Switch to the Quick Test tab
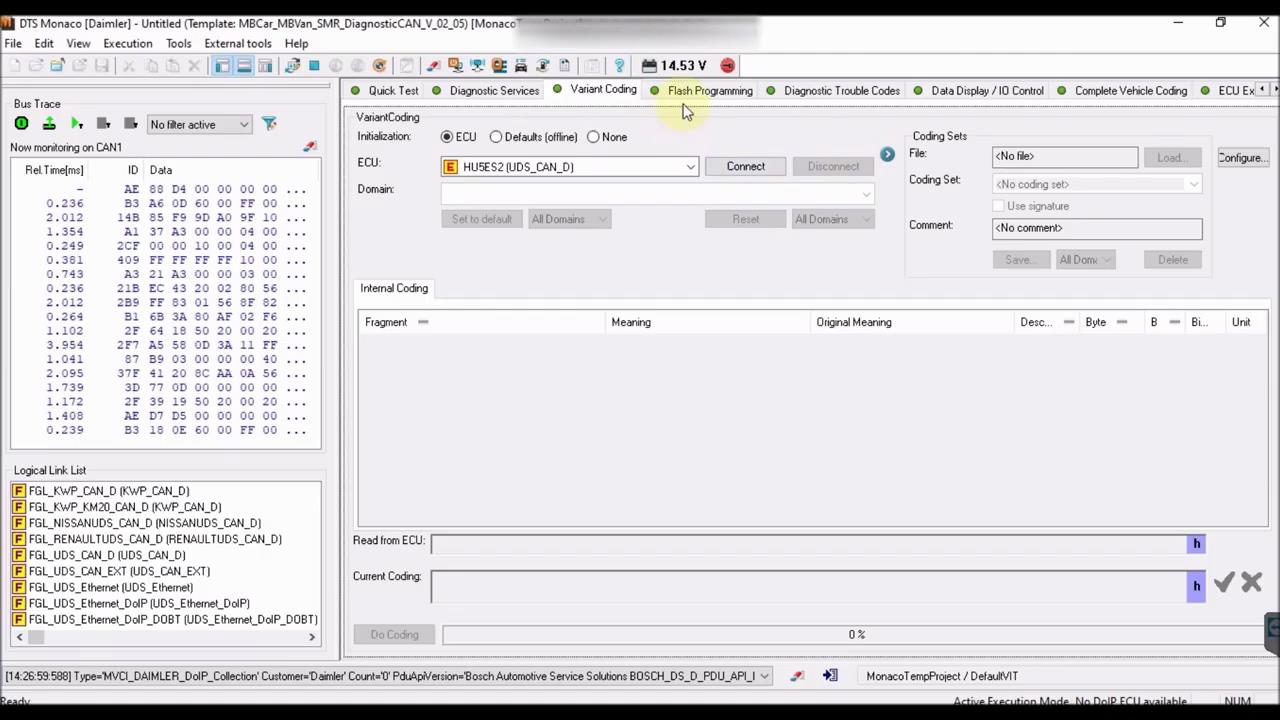The height and width of the screenshot is (720, 1280). 384,91
